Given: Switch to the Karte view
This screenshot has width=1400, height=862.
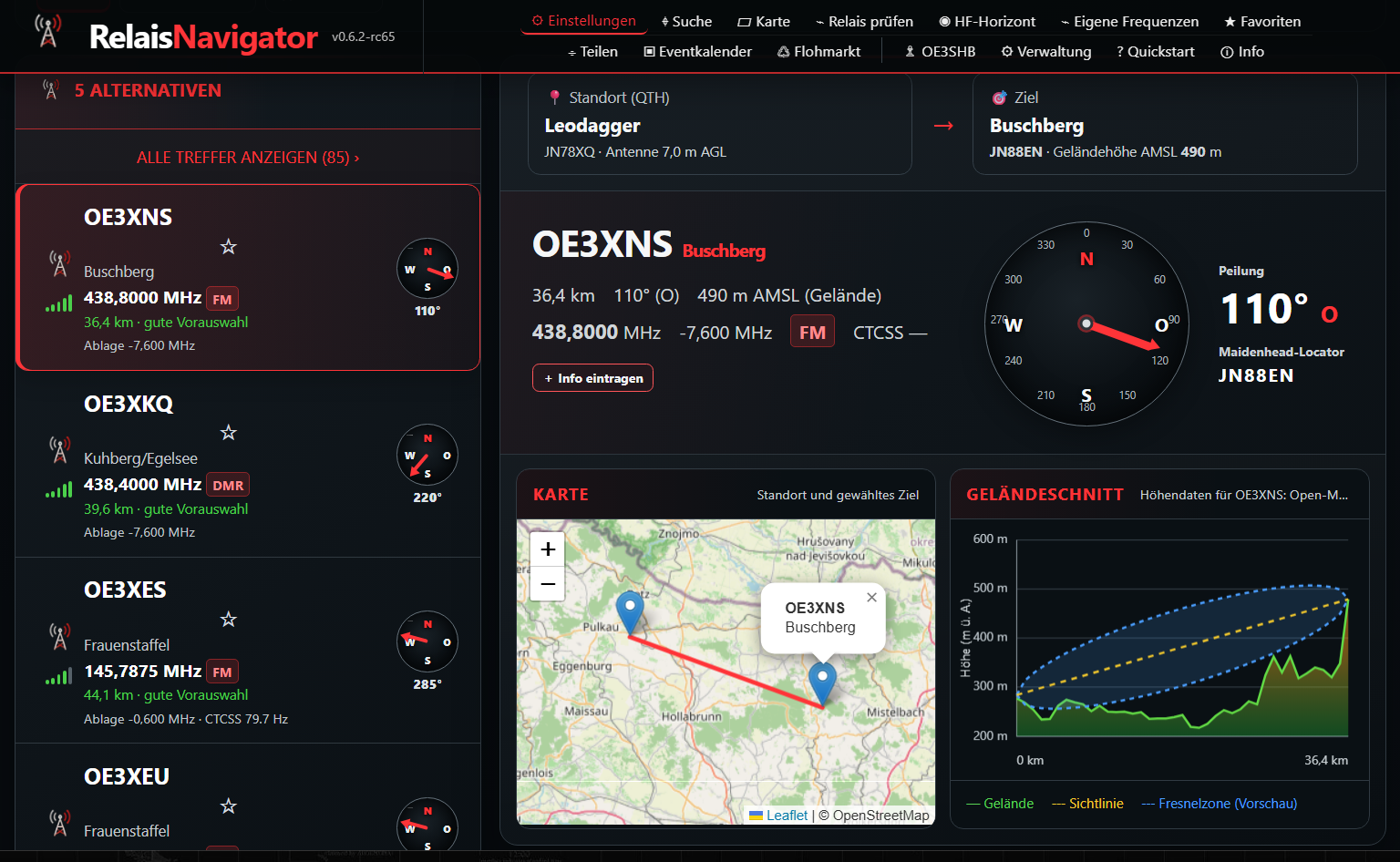Looking at the screenshot, I should coord(764,21).
